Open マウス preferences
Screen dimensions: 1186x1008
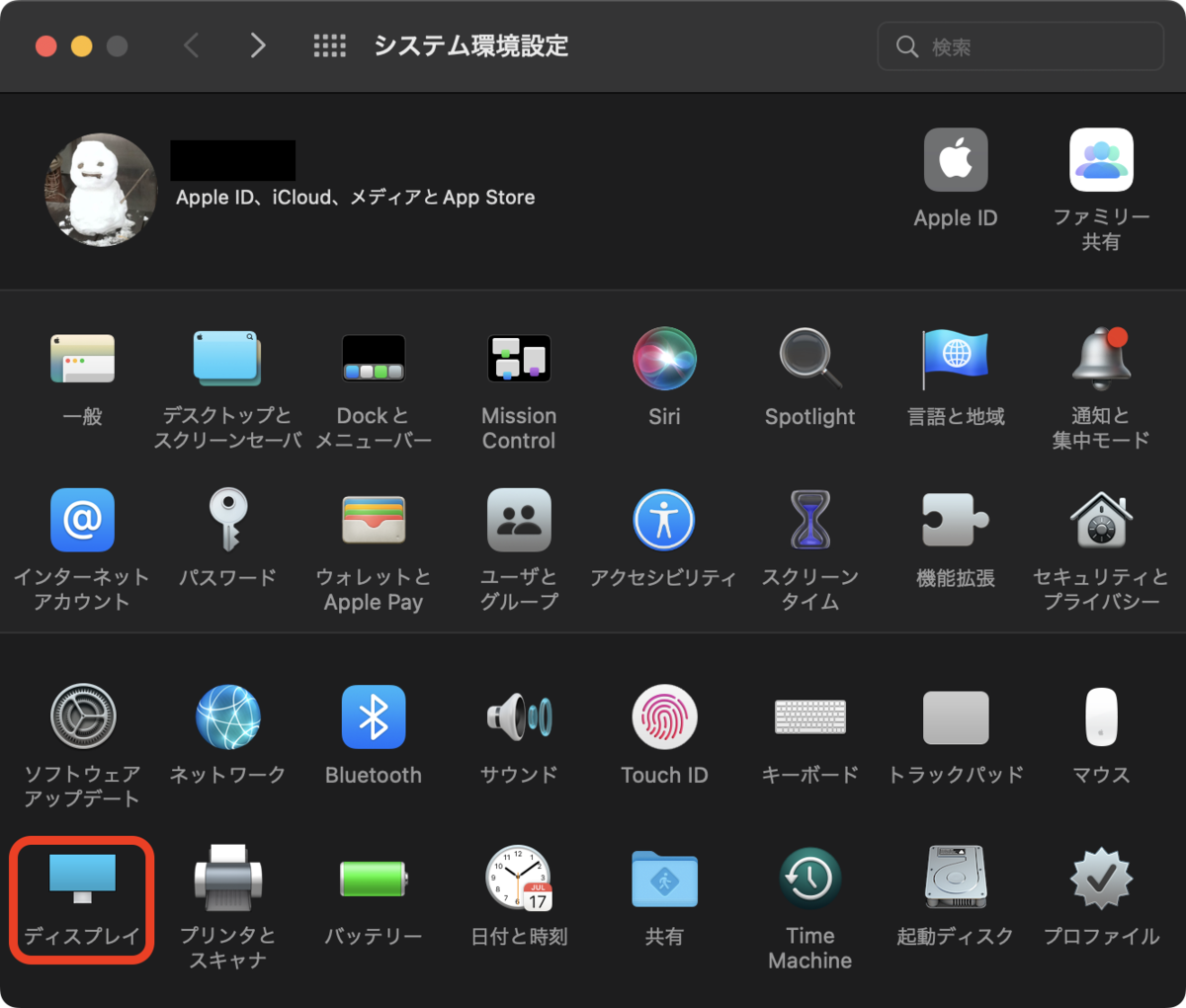(1101, 716)
